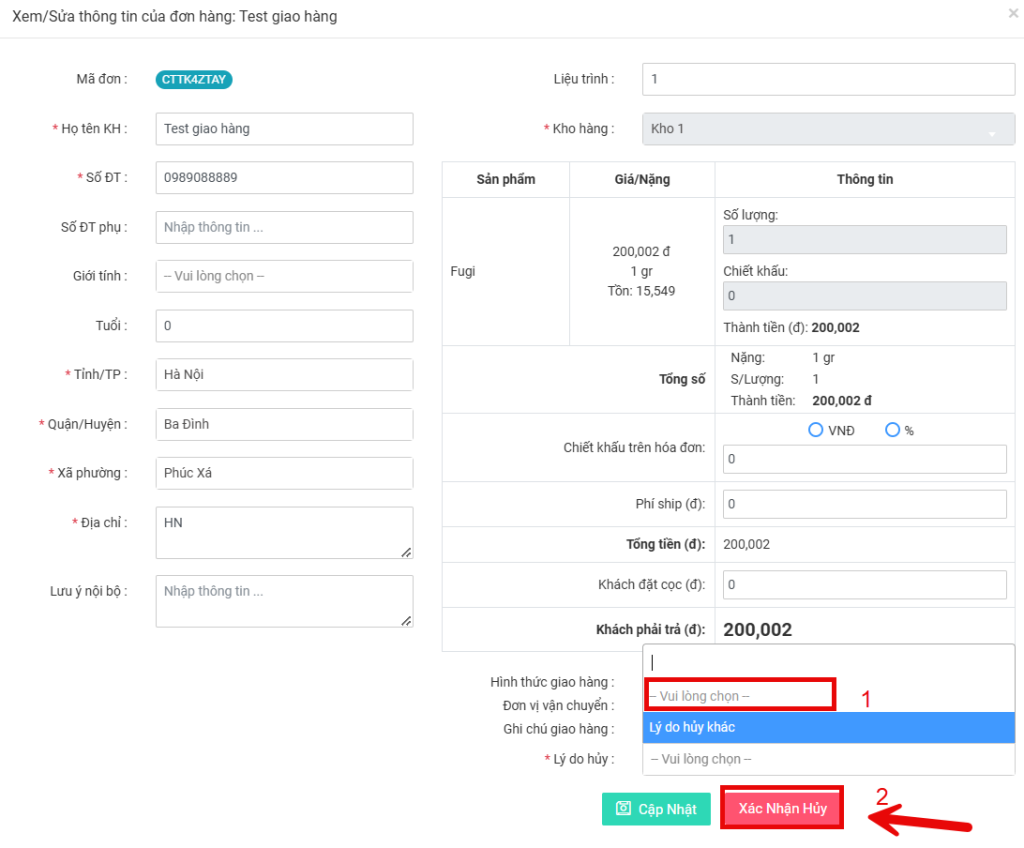
Task: Click the Lưu ý nội bộ textarea
Action: (284, 601)
